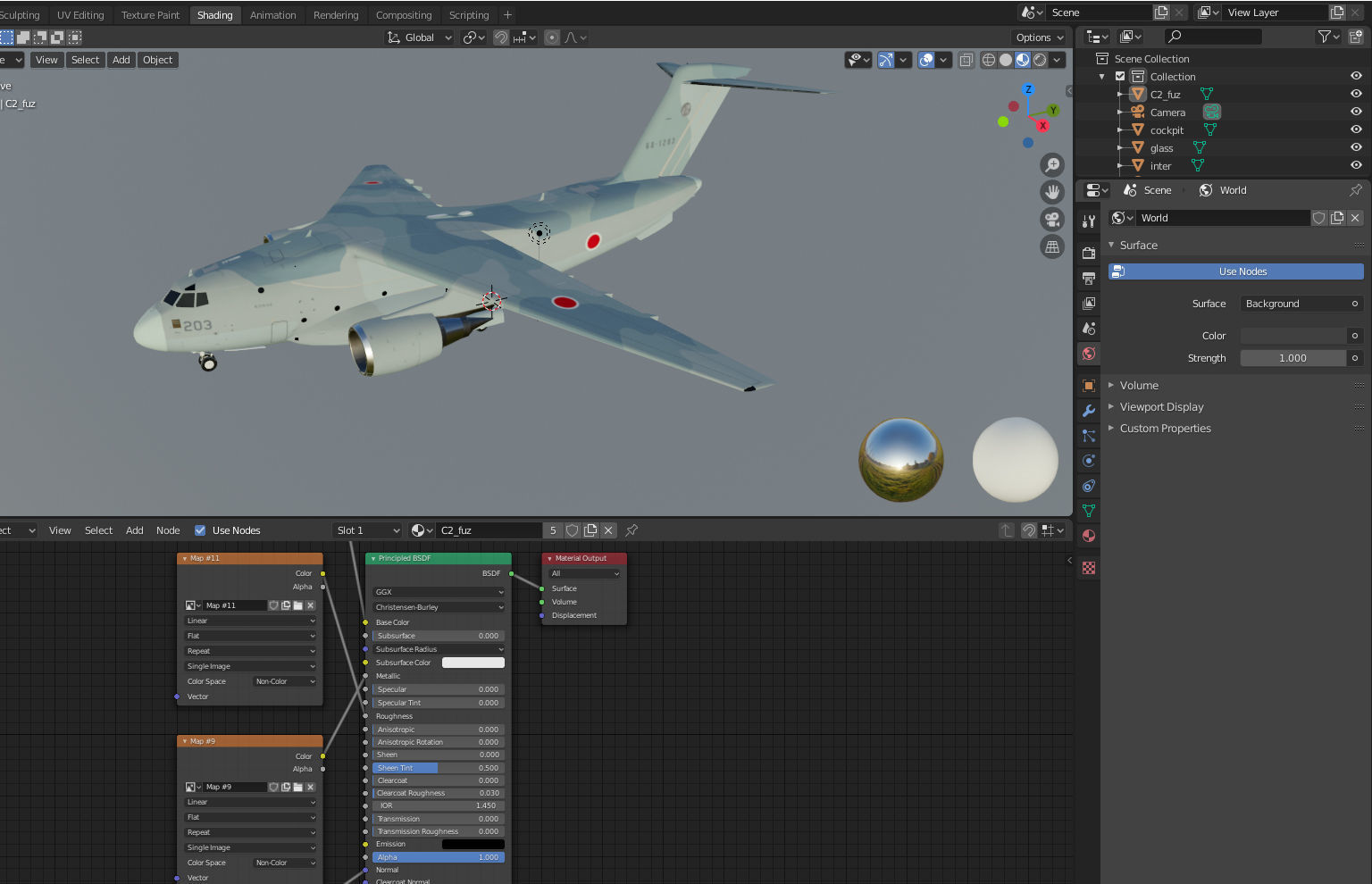The width and height of the screenshot is (1372, 884).
Task: Expand the Viewport Display panel
Action: tap(1161, 407)
